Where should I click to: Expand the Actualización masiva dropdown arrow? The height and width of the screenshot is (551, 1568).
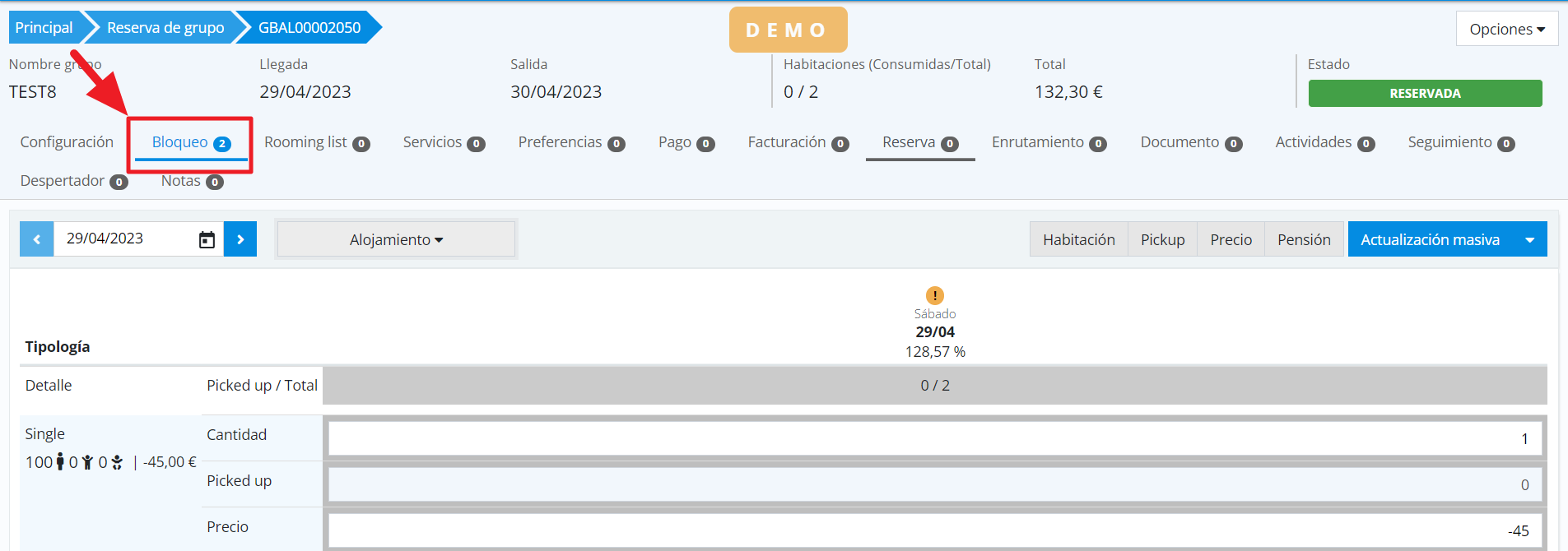tap(1529, 239)
